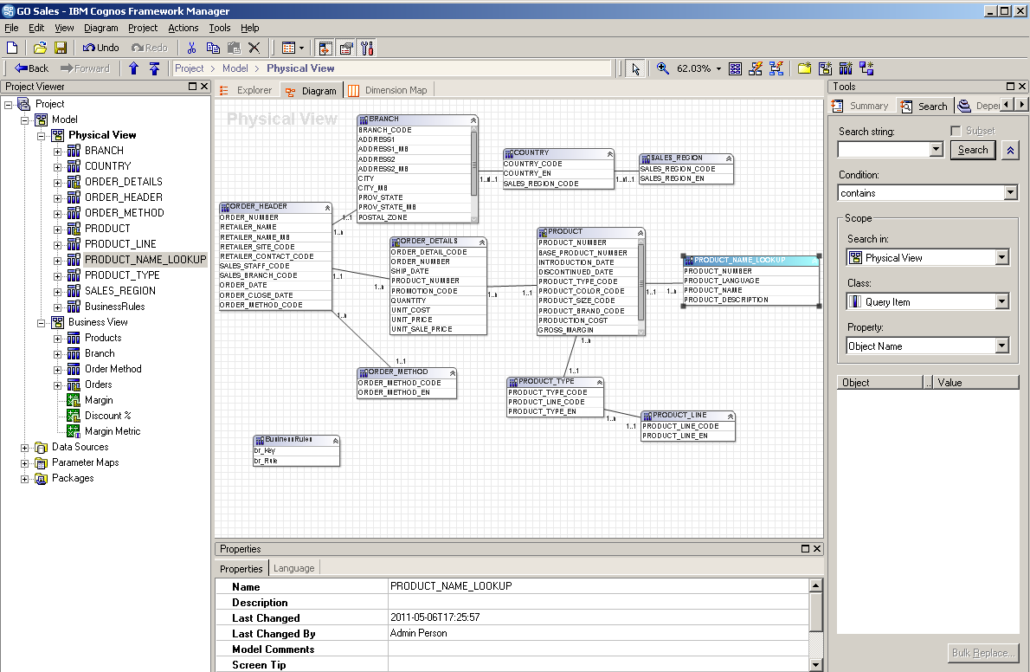Click the diagram grid settings icon
Screen dimensions: 1030x672
(736, 68)
